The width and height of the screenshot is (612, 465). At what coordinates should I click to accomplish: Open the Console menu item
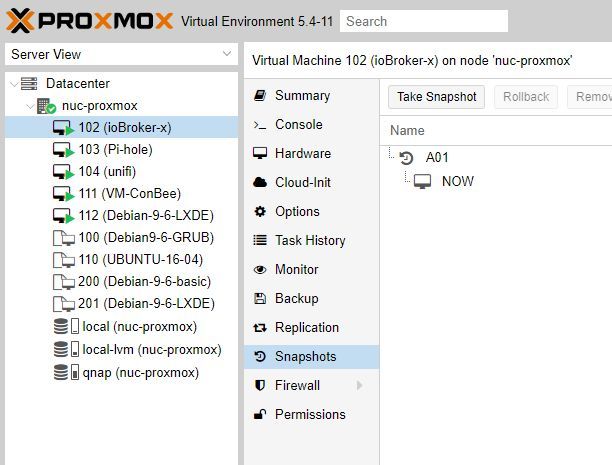pos(298,125)
